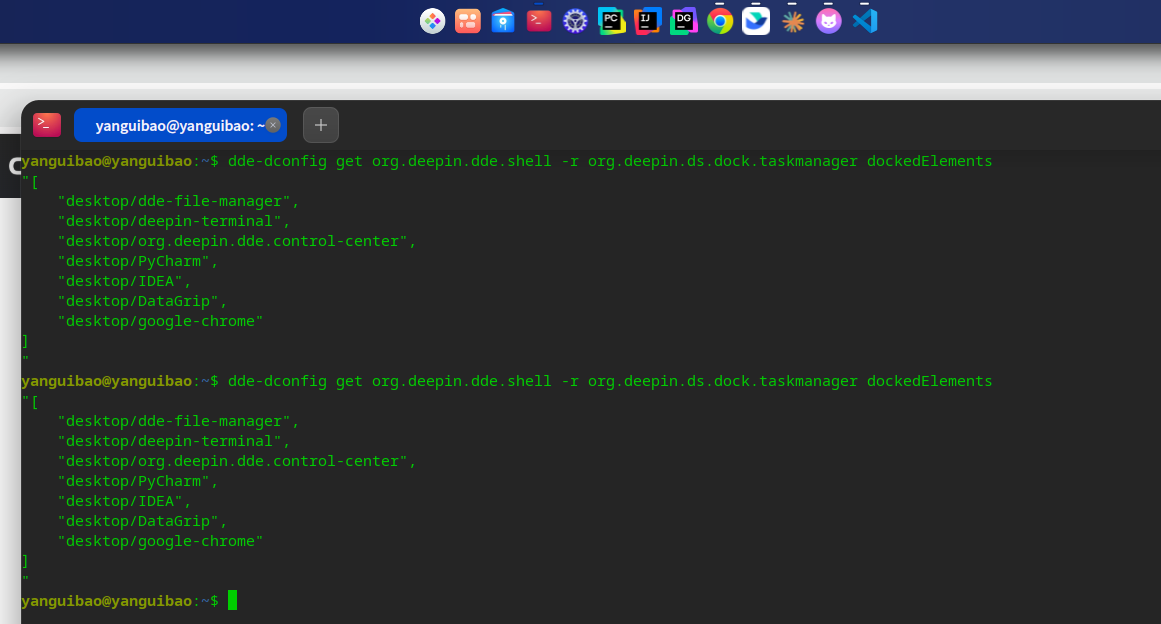1161x624 pixels.
Task: Click the green terminal cursor block
Action: click(x=232, y=600)
